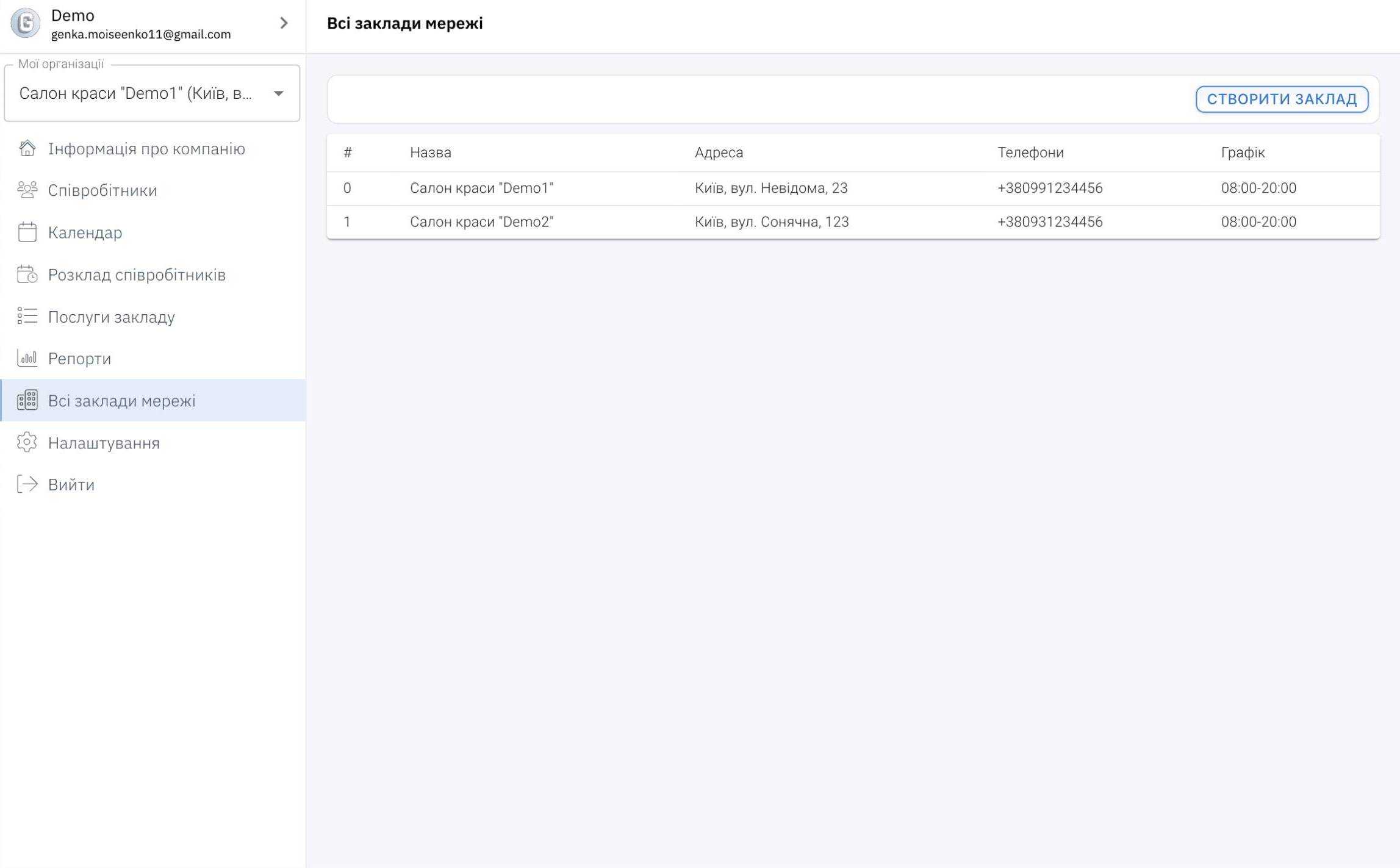Open Салон краси "Demo2" row

click(481, 222)
